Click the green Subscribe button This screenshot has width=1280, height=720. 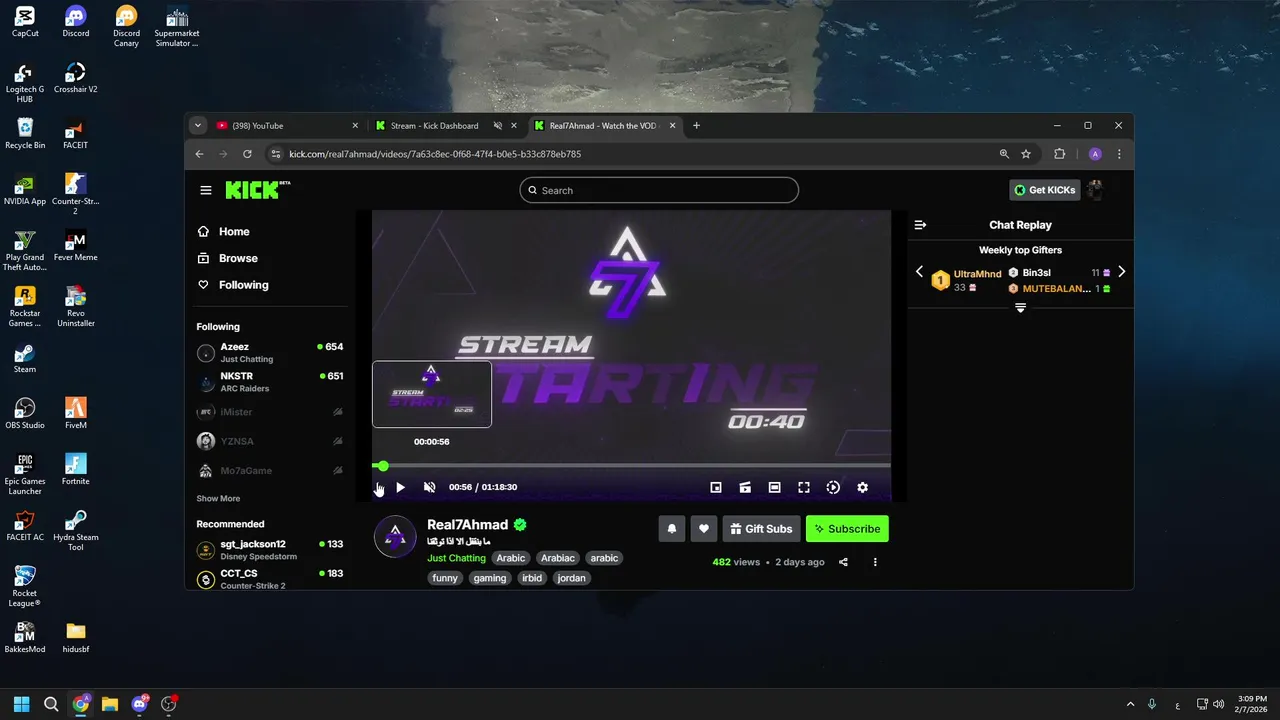click(x=847, y=529)
